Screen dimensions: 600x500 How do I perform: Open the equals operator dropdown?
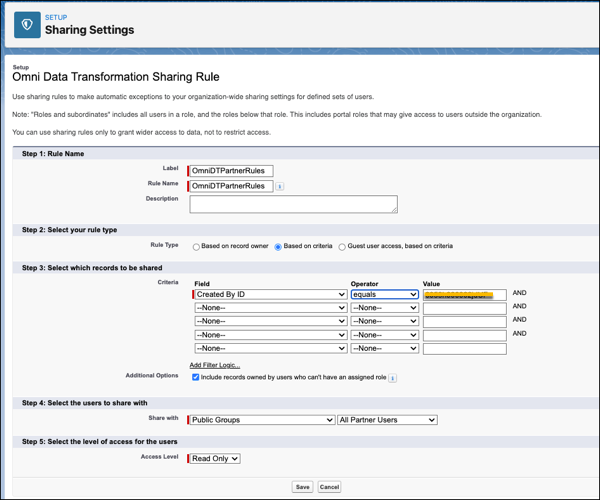point(385,294)
